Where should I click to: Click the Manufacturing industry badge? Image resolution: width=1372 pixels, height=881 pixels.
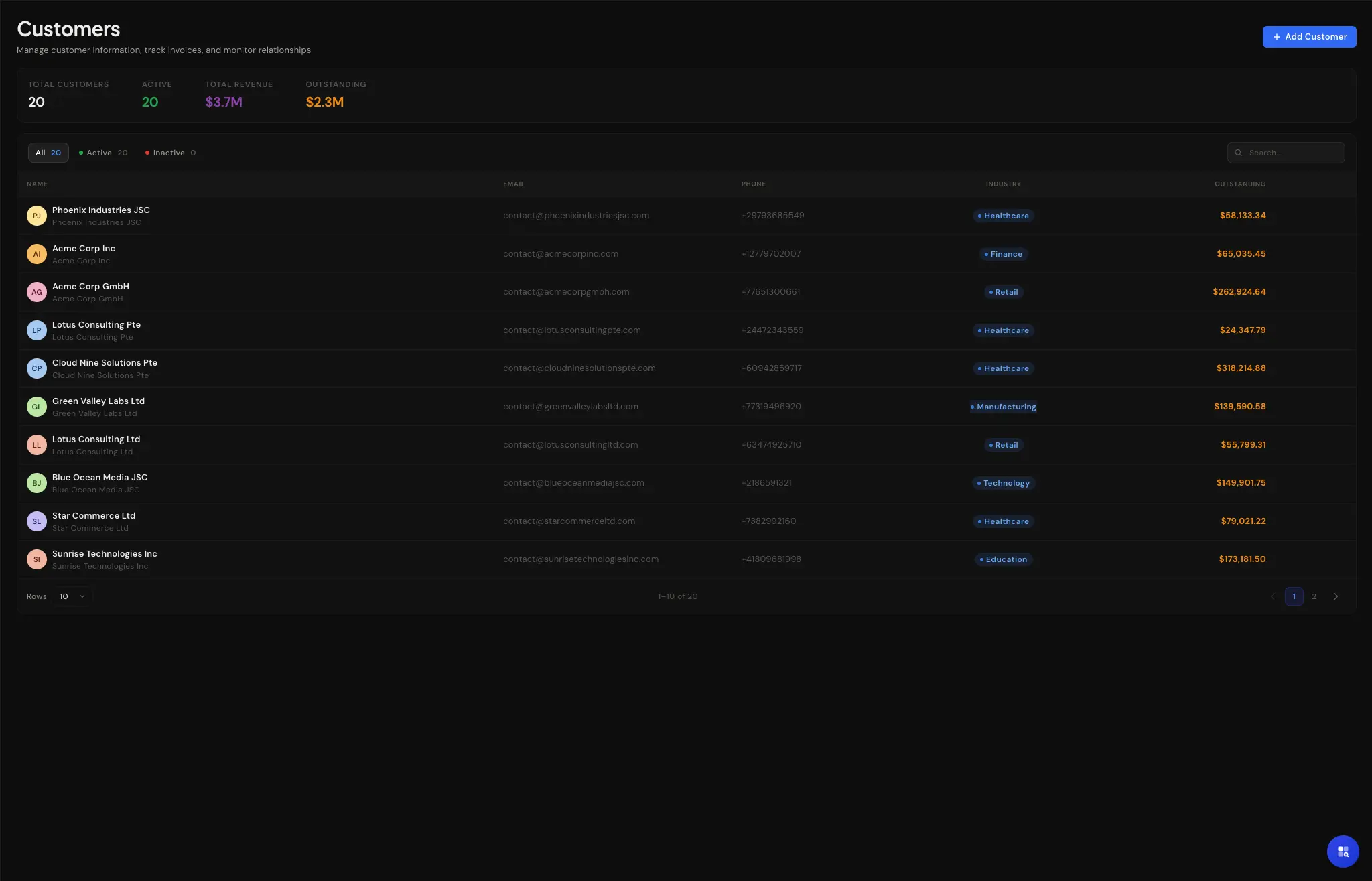pos(1004,407)
